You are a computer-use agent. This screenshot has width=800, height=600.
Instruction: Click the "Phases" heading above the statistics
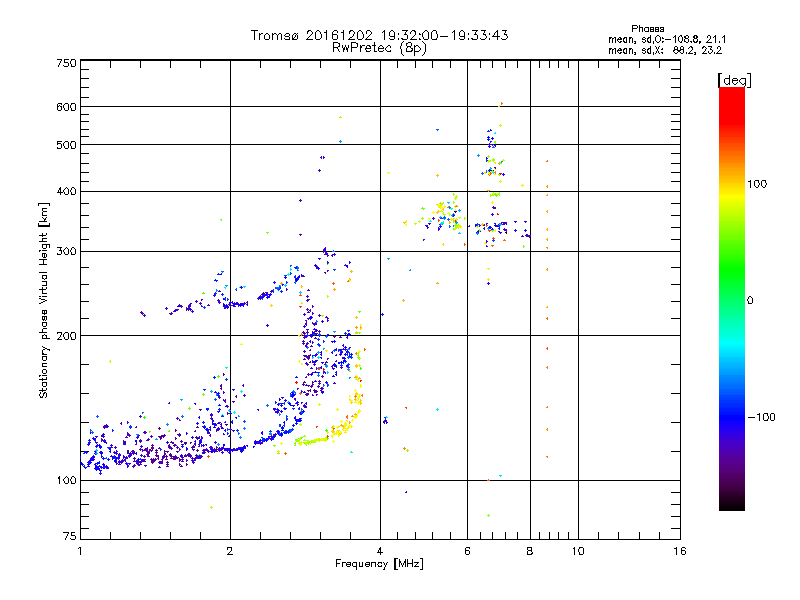(x=647, y=29)
